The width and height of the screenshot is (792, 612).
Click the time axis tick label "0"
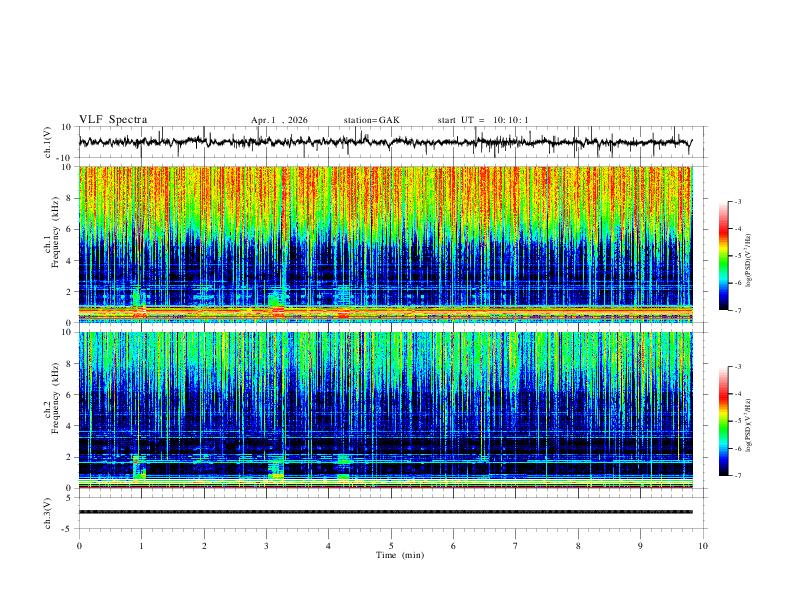pos(79,546)
